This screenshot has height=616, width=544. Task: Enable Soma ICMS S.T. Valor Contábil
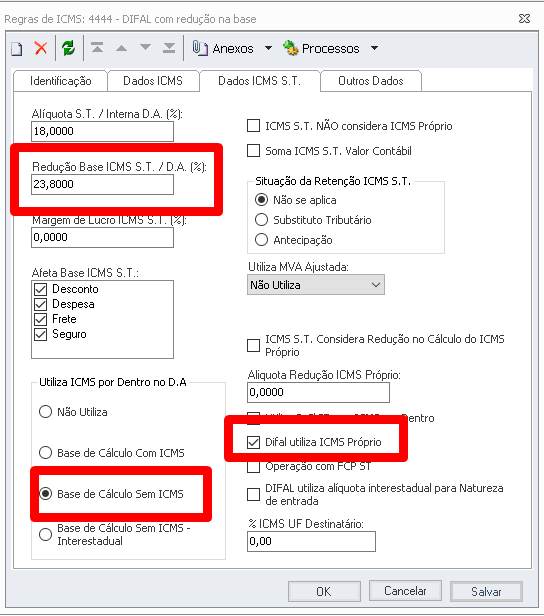(x=253, y=151)
